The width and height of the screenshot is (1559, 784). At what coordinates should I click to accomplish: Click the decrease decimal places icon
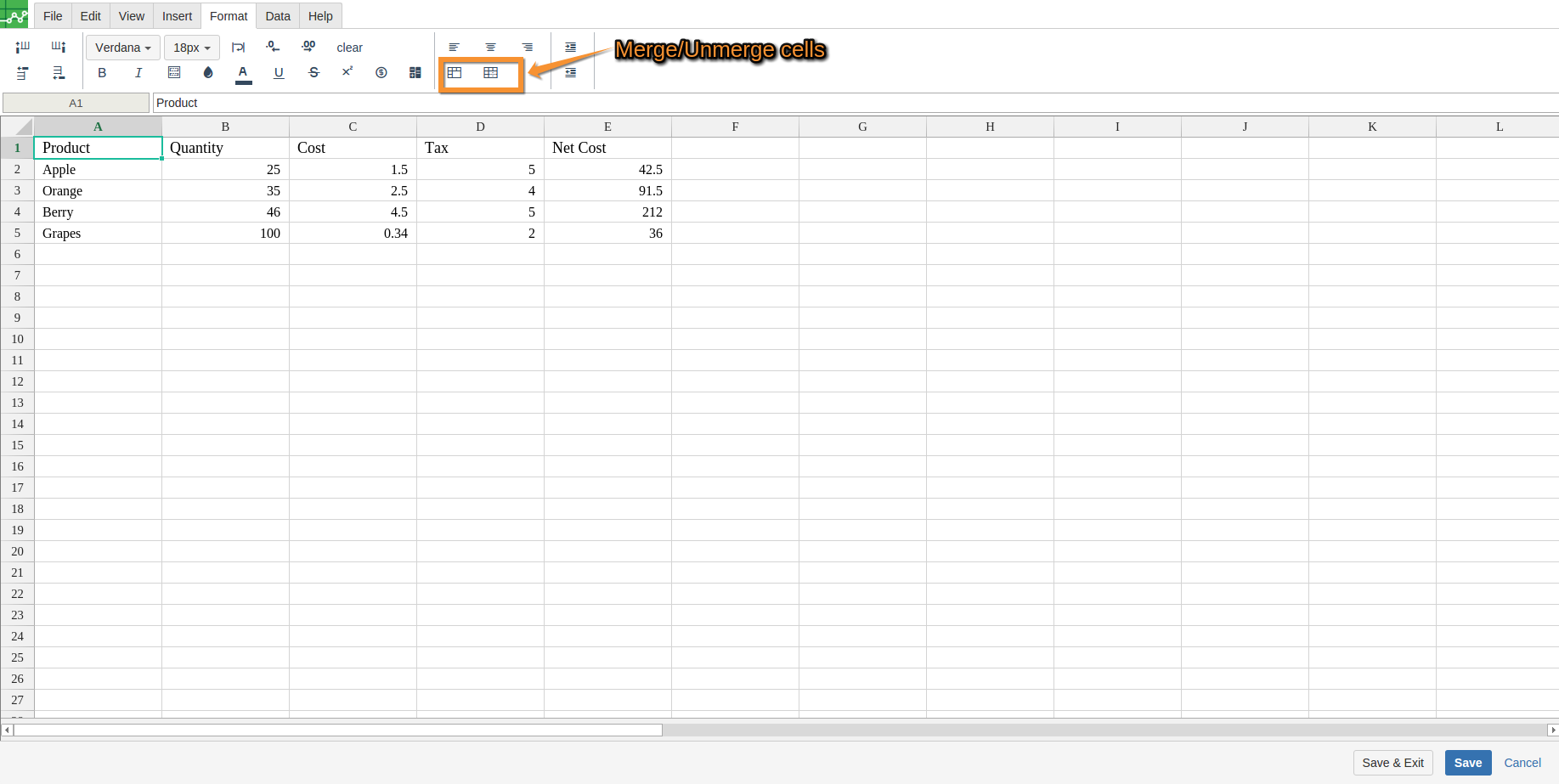pyautogui.click(x=273, y=47)
